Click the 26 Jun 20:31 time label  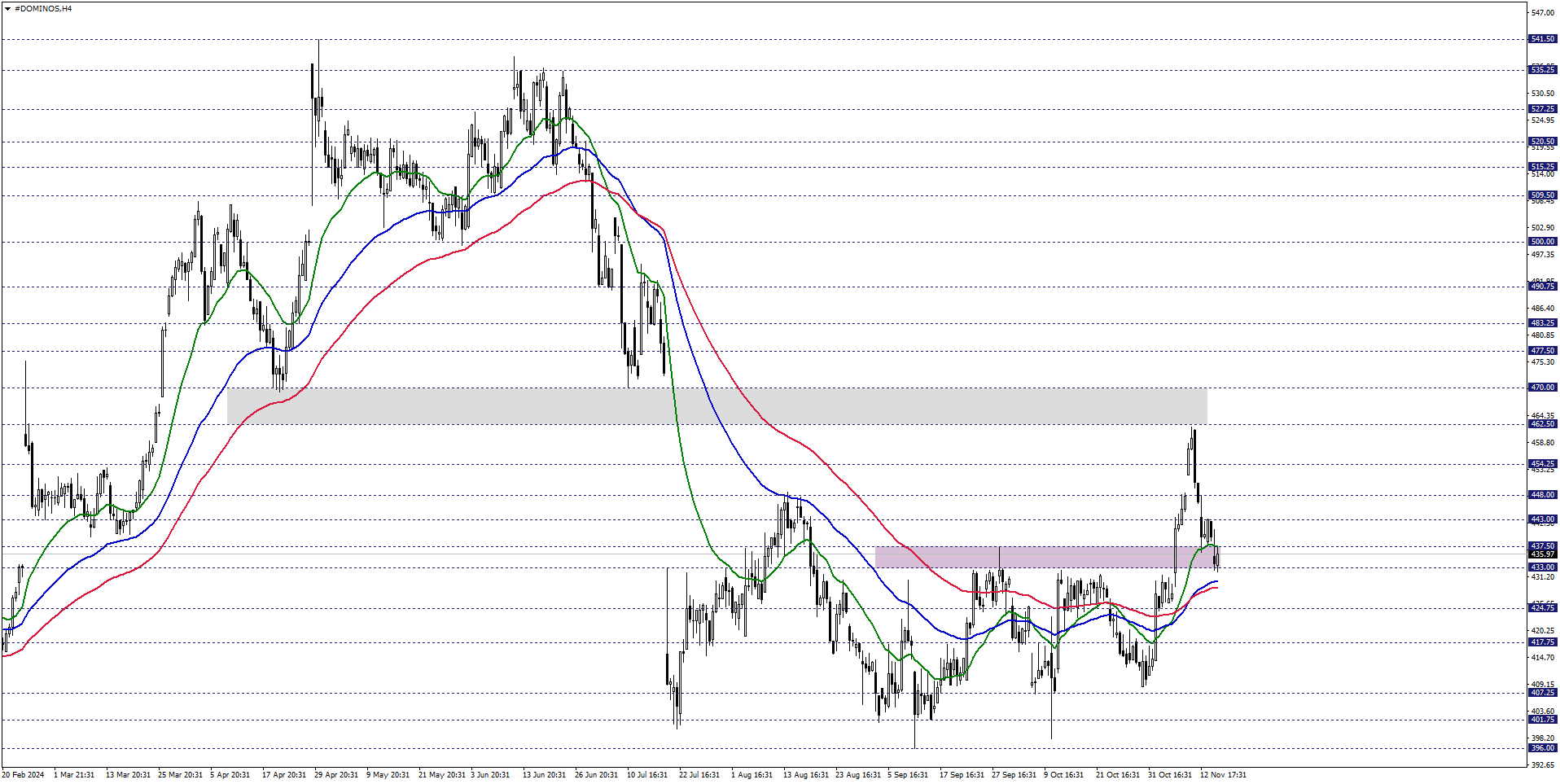point(596,775)
